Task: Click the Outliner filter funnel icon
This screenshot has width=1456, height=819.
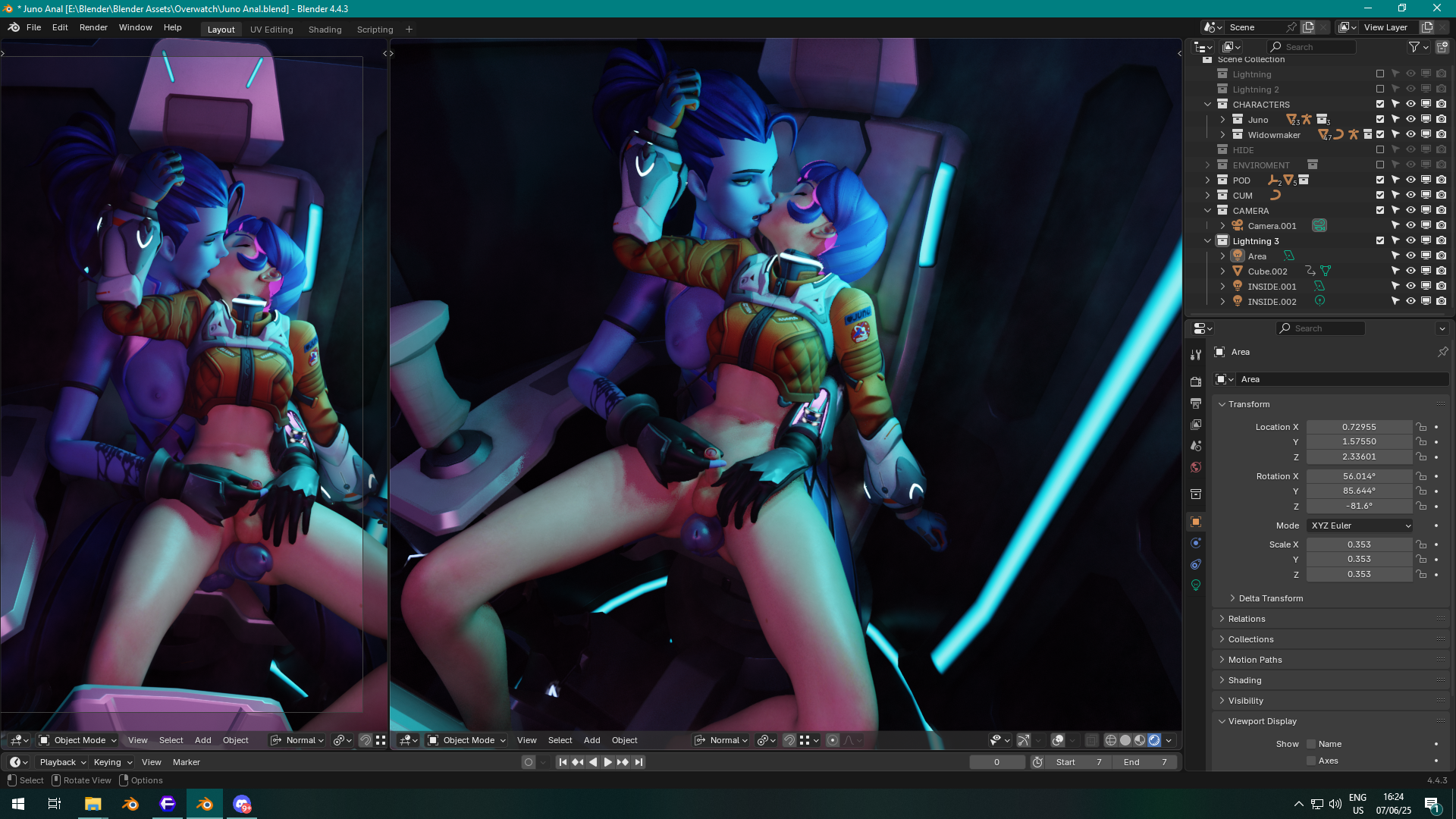Action: click(1414, 47)
